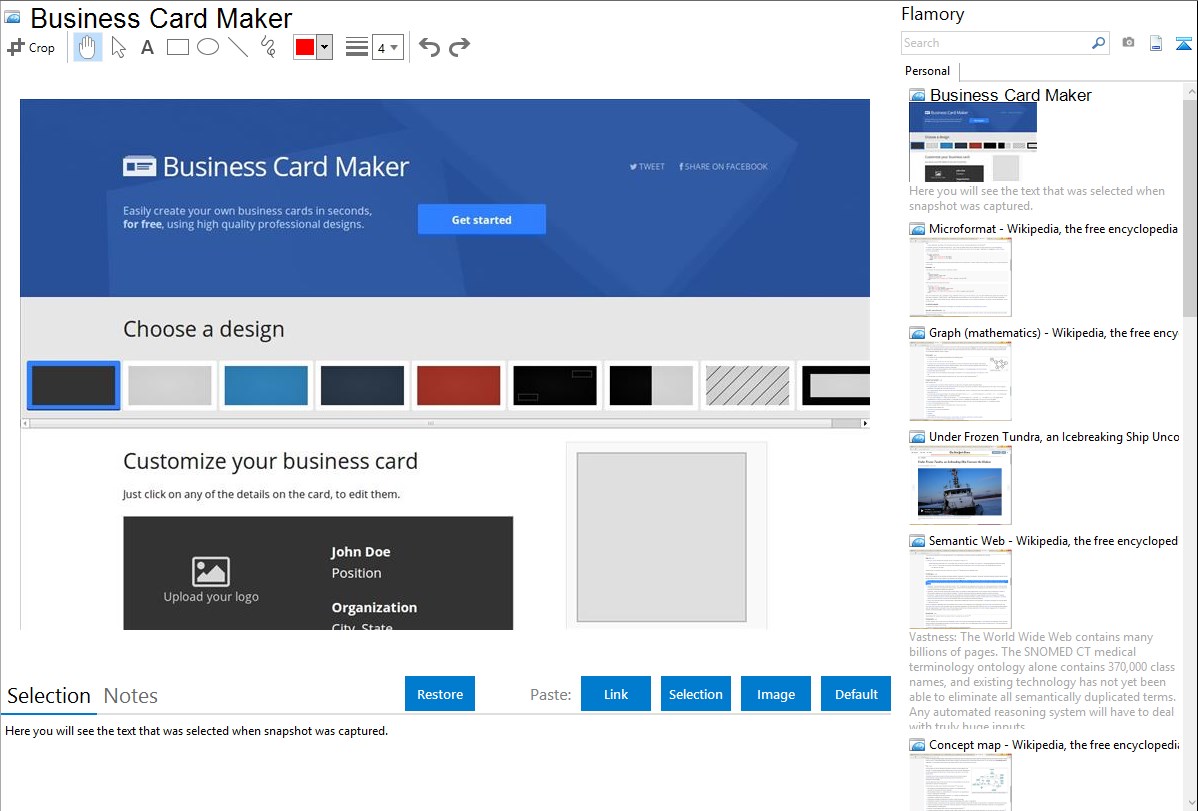Click "Semantic Web - Wikipedia" snapshot title

1054,541
